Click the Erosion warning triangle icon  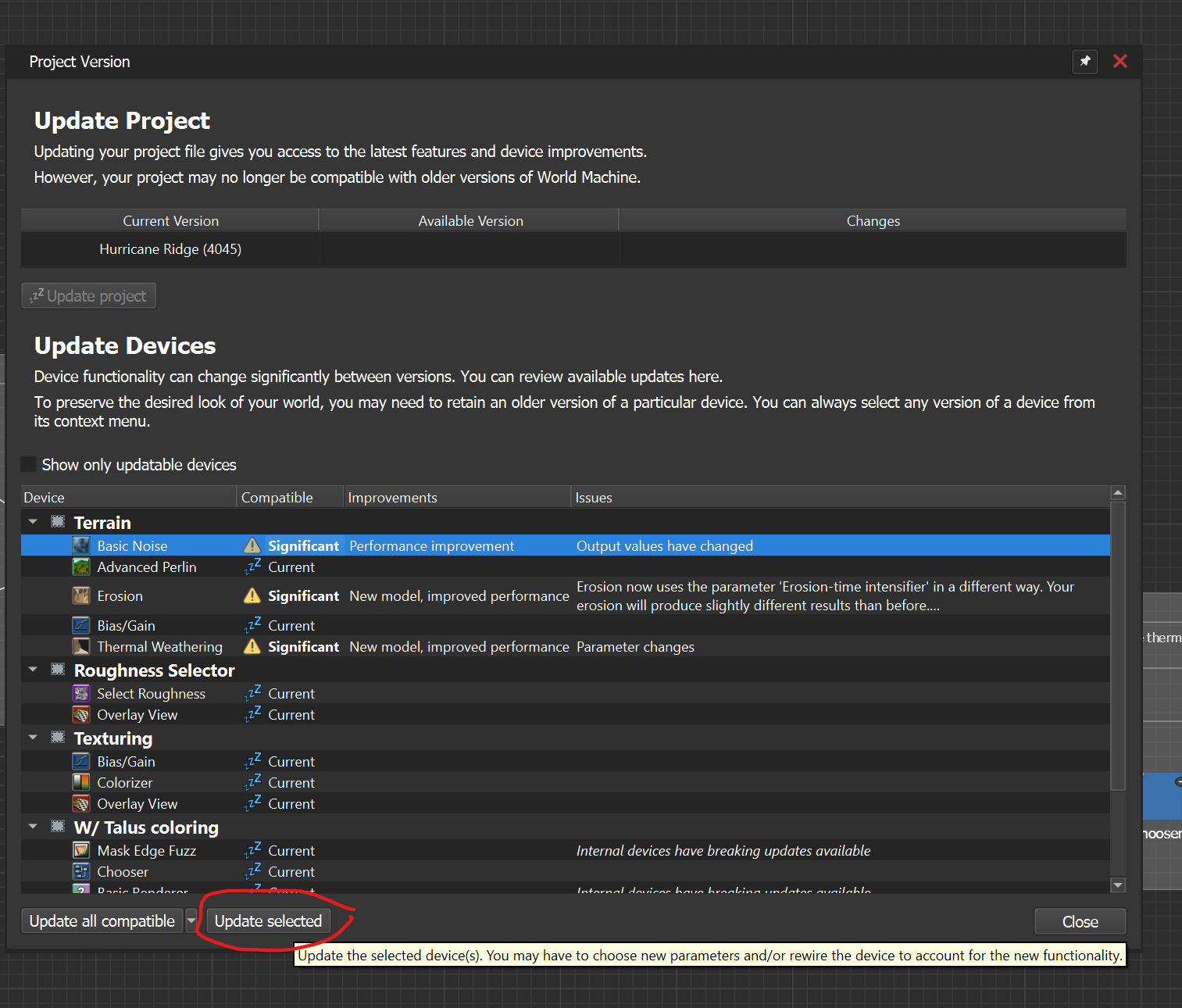pos(252,595)
